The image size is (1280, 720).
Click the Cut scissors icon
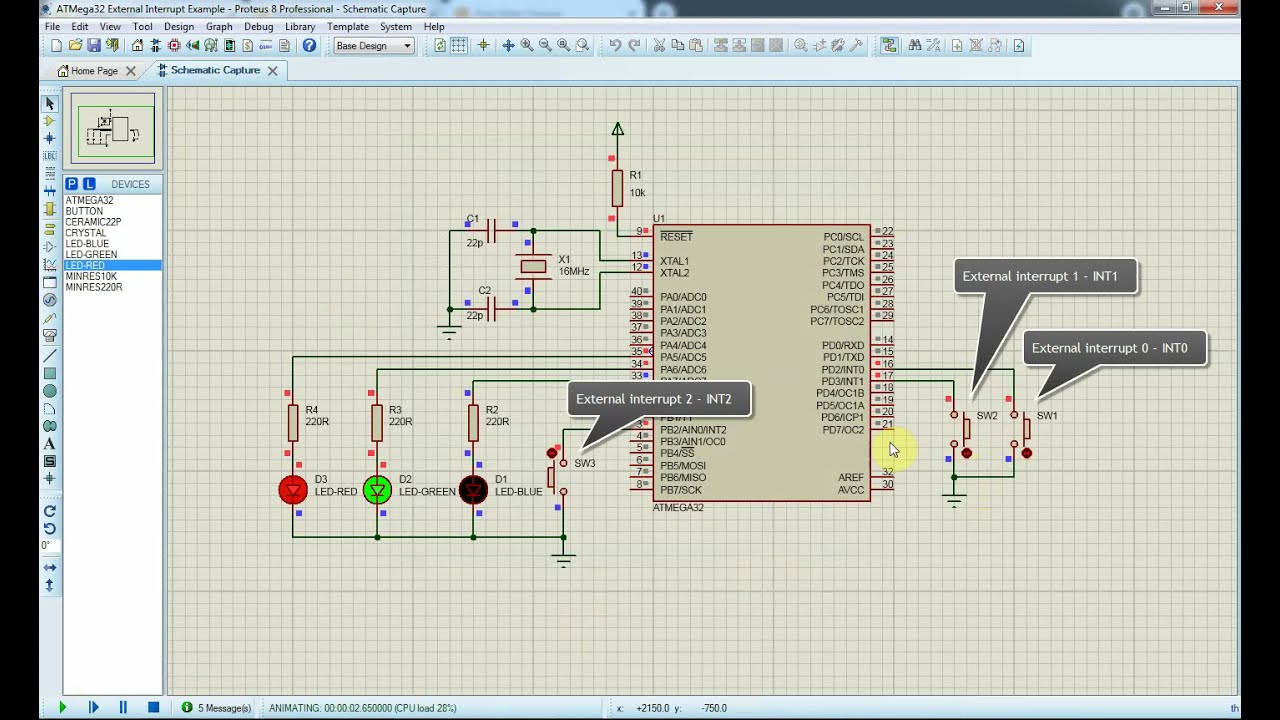pyautogui.click(x=659, y=46)
